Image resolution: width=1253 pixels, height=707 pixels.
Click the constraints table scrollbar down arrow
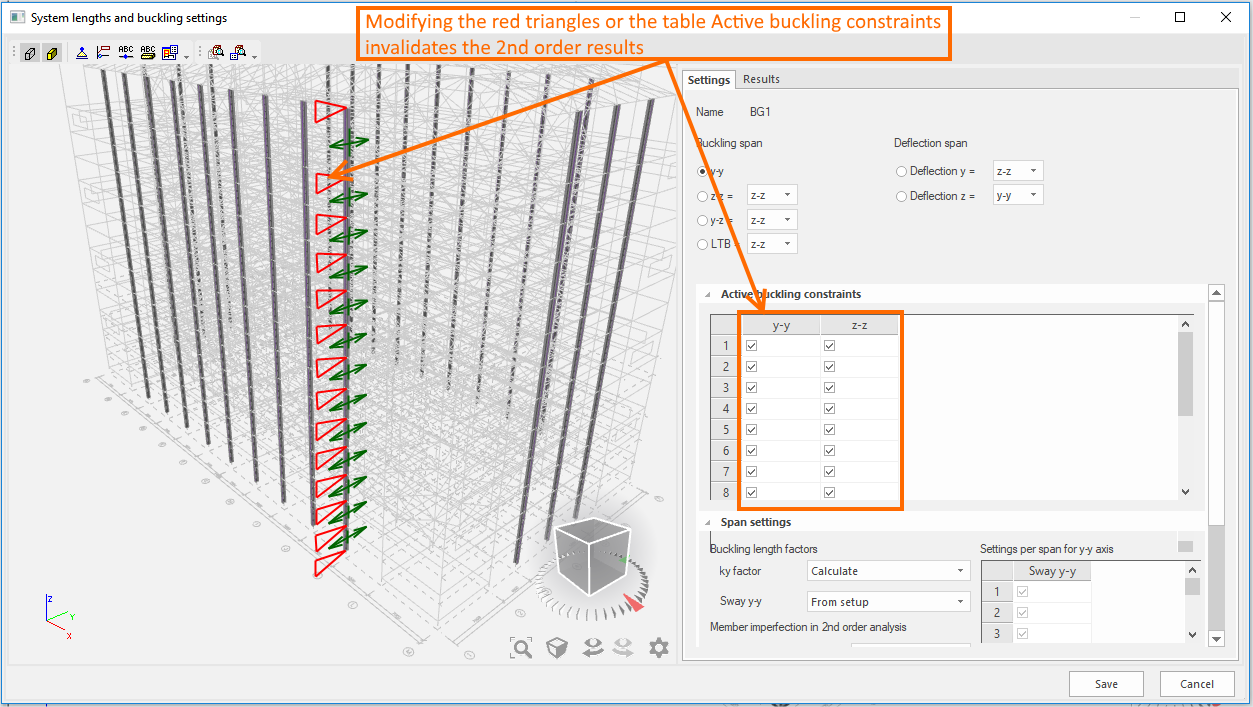point(1186,491)
